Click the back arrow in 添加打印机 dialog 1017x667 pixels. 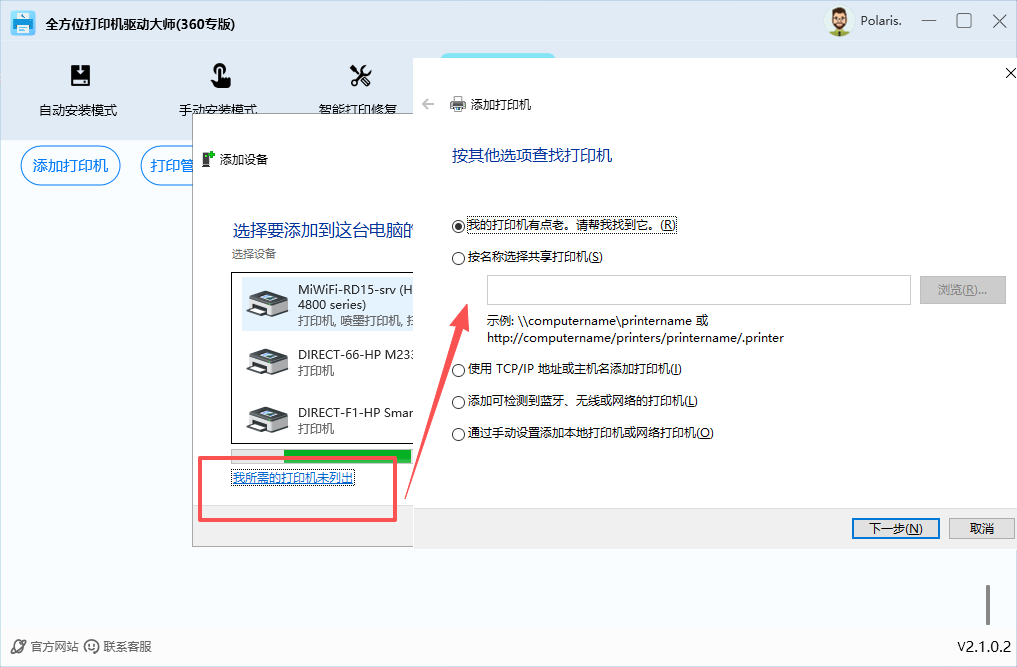[x=429, y=104]
